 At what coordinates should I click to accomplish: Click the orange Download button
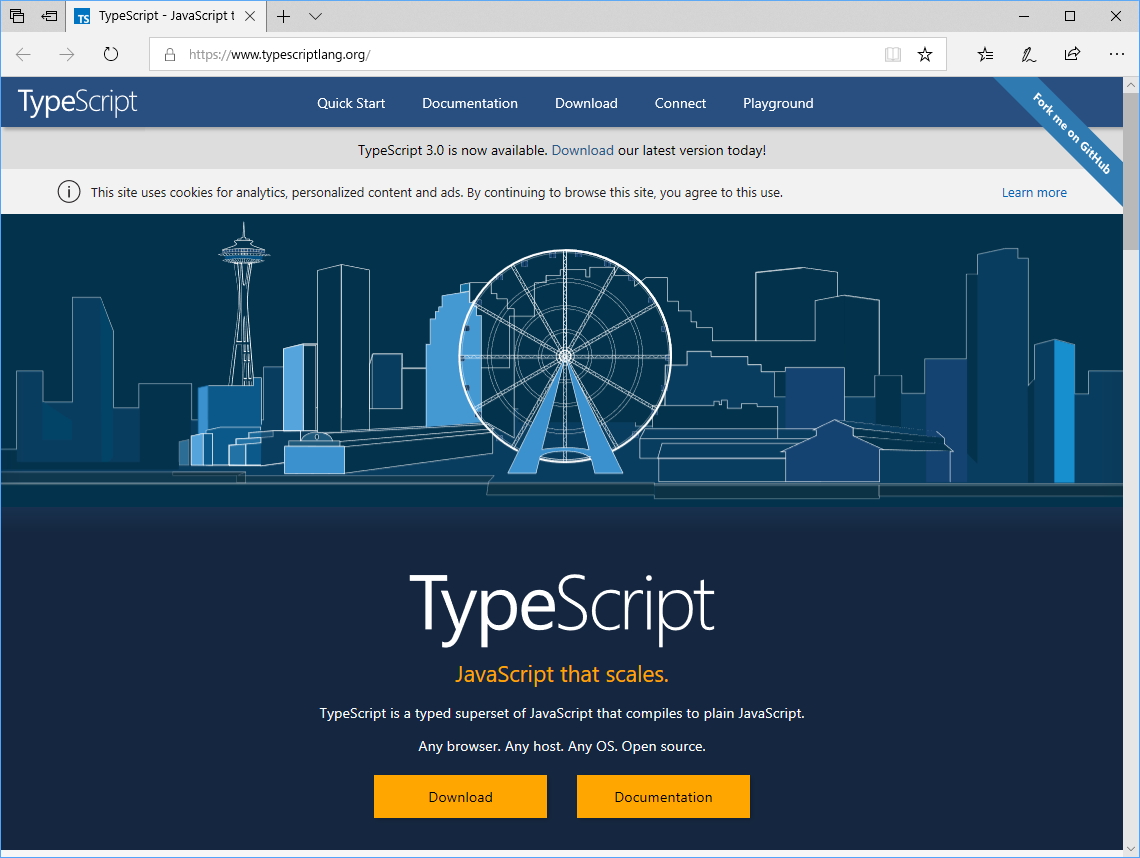[x=460, y=796]
